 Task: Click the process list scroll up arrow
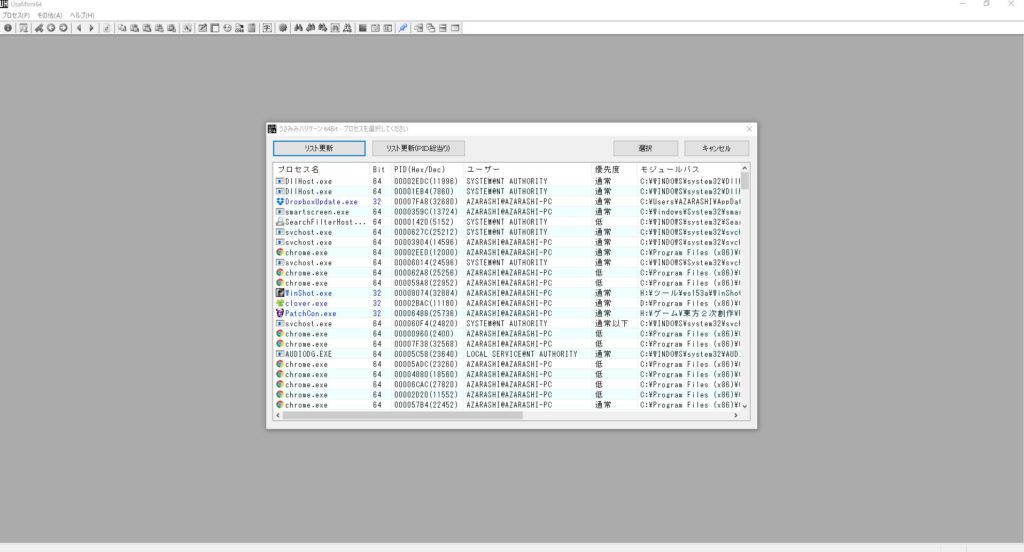coord(744,169)
